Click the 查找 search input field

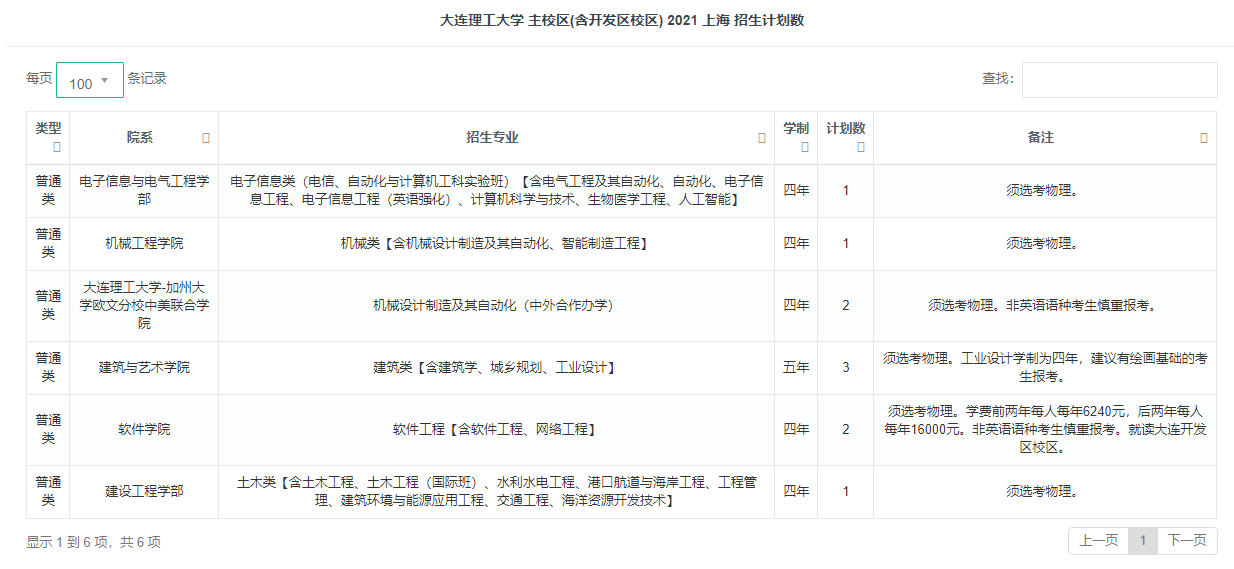[1119, 80]
